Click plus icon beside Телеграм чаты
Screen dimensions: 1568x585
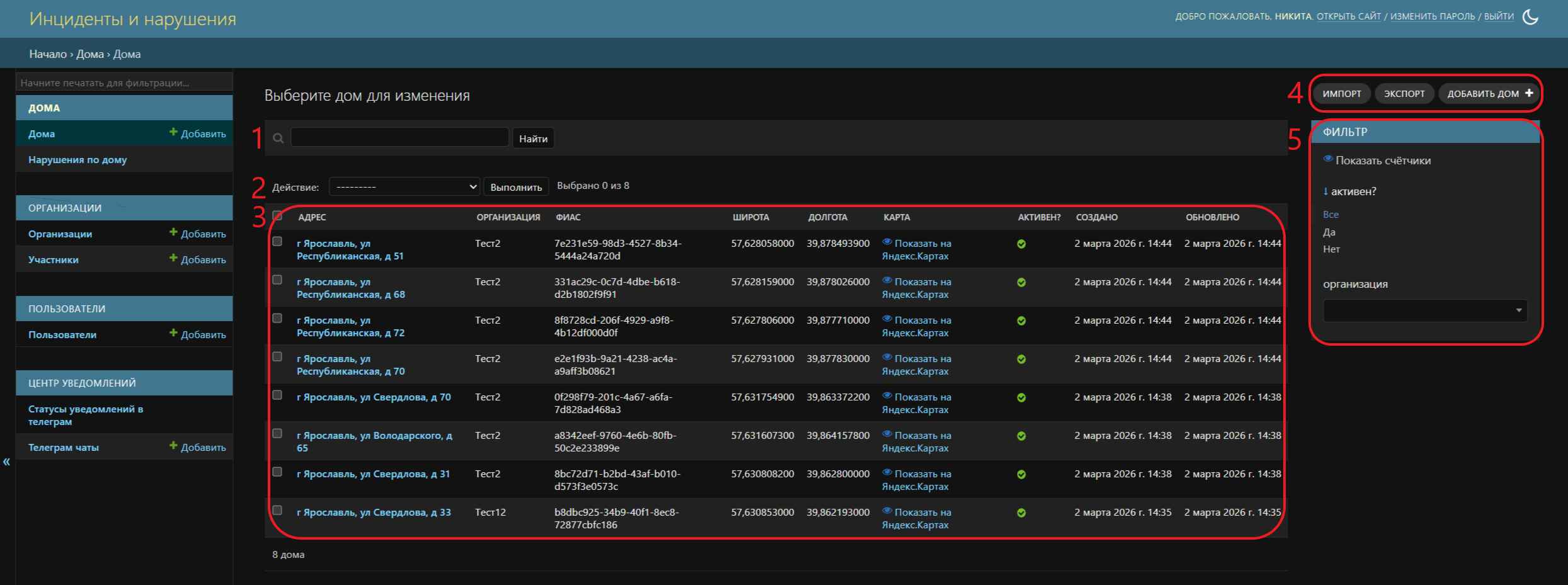coord(173,446)
